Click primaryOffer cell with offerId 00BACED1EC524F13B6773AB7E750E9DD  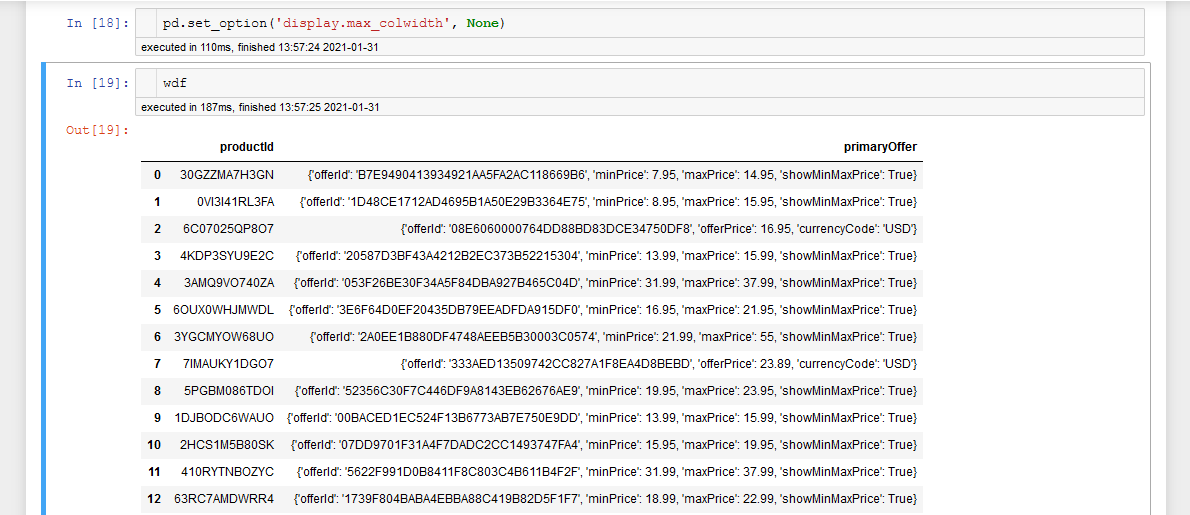(x=602, y=417)
